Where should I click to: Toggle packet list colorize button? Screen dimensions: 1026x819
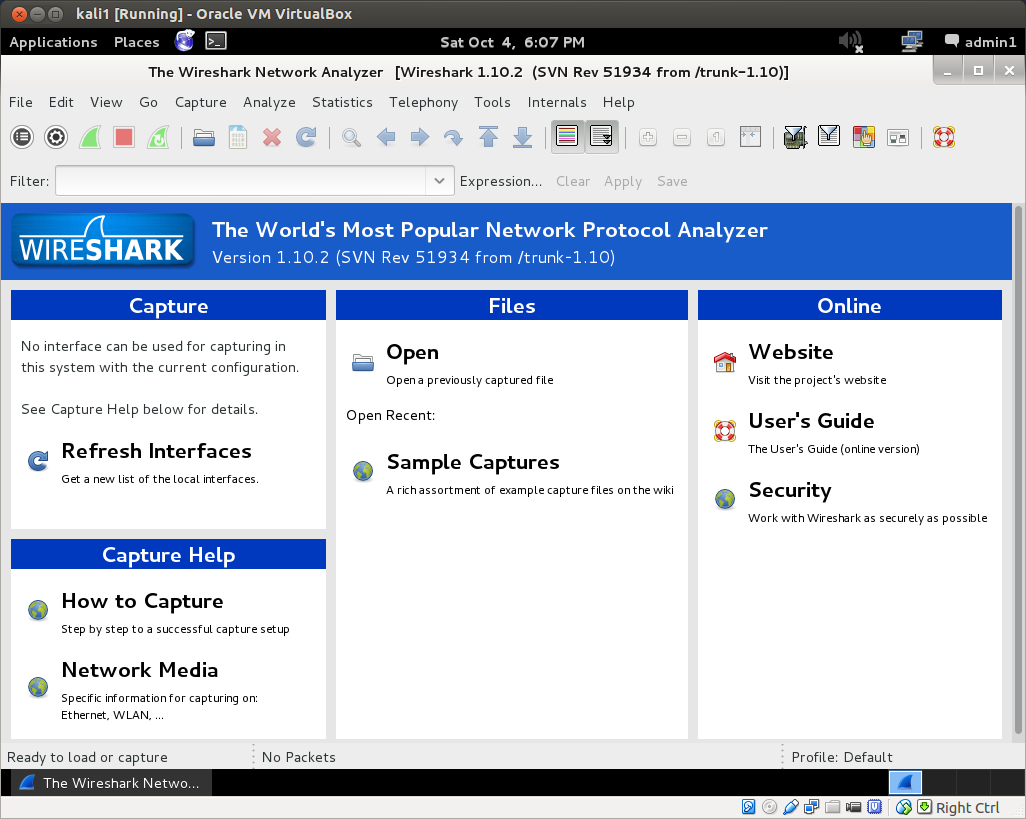(x=567, y=137)
